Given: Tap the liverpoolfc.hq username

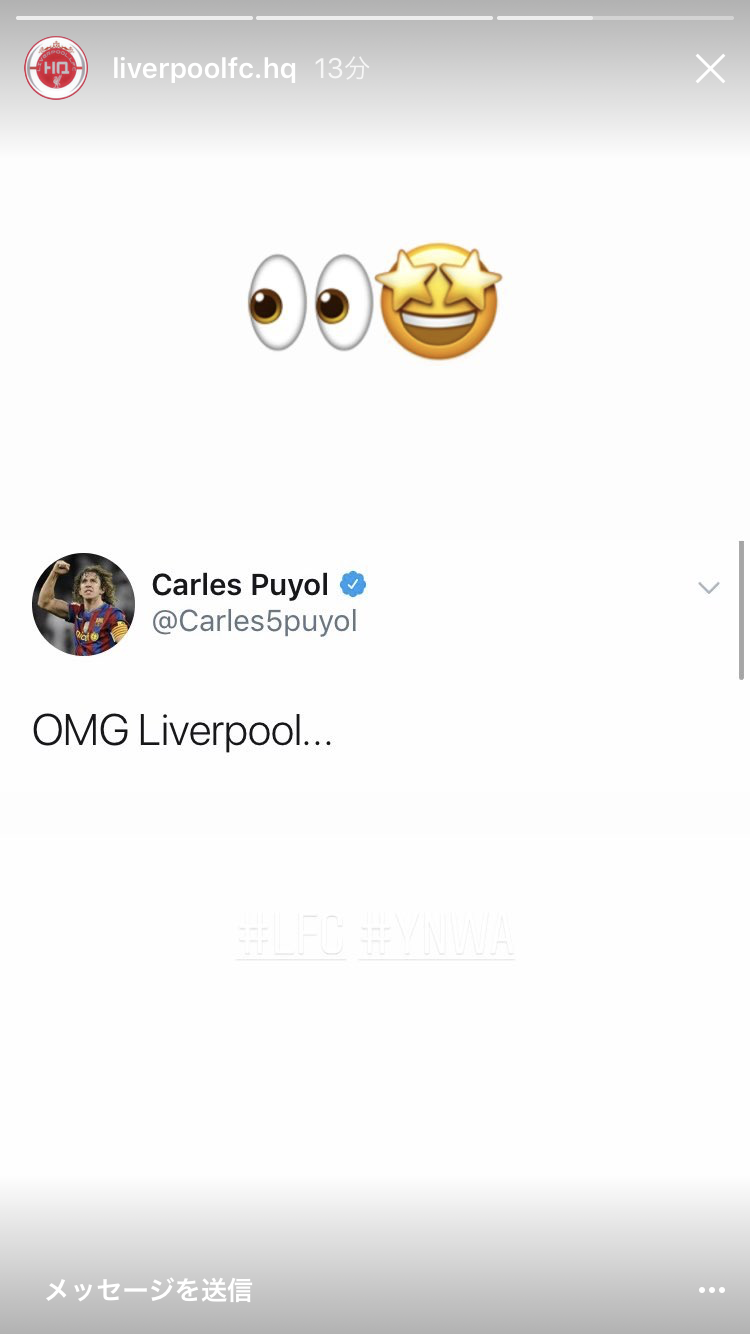Looking at the screenshot, I should tap(204, 69).
